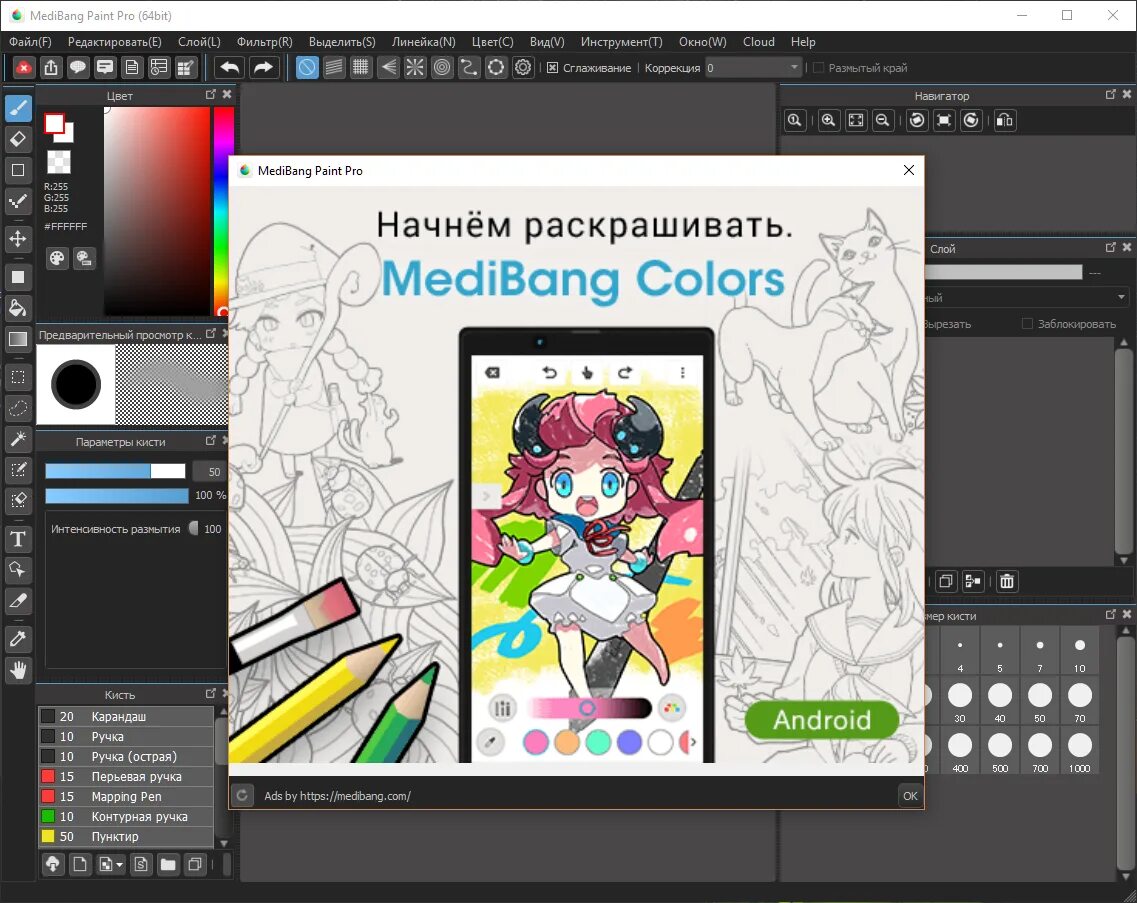This screenshot has height=903, width=1137.
Task: Enable parallel snap guide
Action: tap(334, 67)
